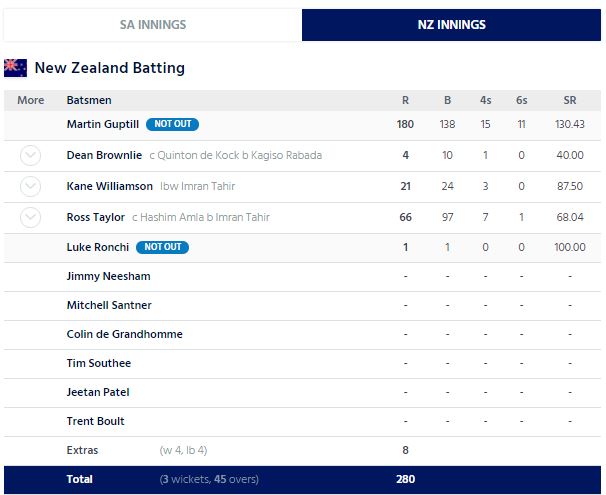Switch to the SA Innings tab
Image resolution: width=606 pixels, height=495 pixels.
tap(153, 24)
